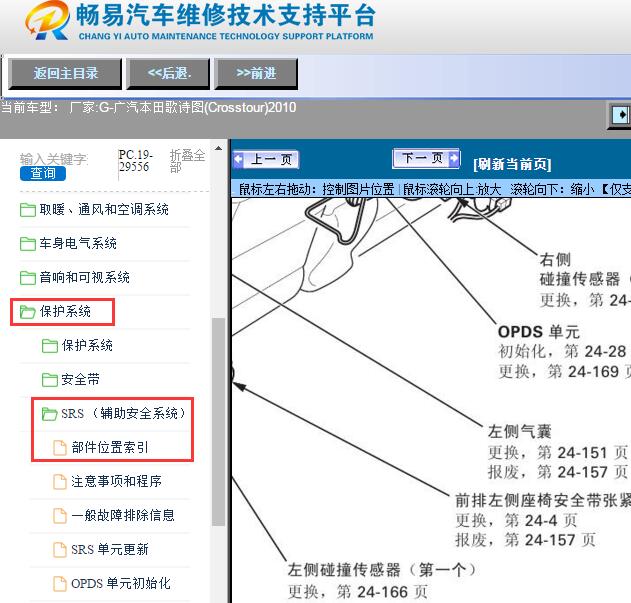Click the folder icon for 音响和可视系统
The width and height of the screenshot is (631, 603).
[x=27, y=278]
